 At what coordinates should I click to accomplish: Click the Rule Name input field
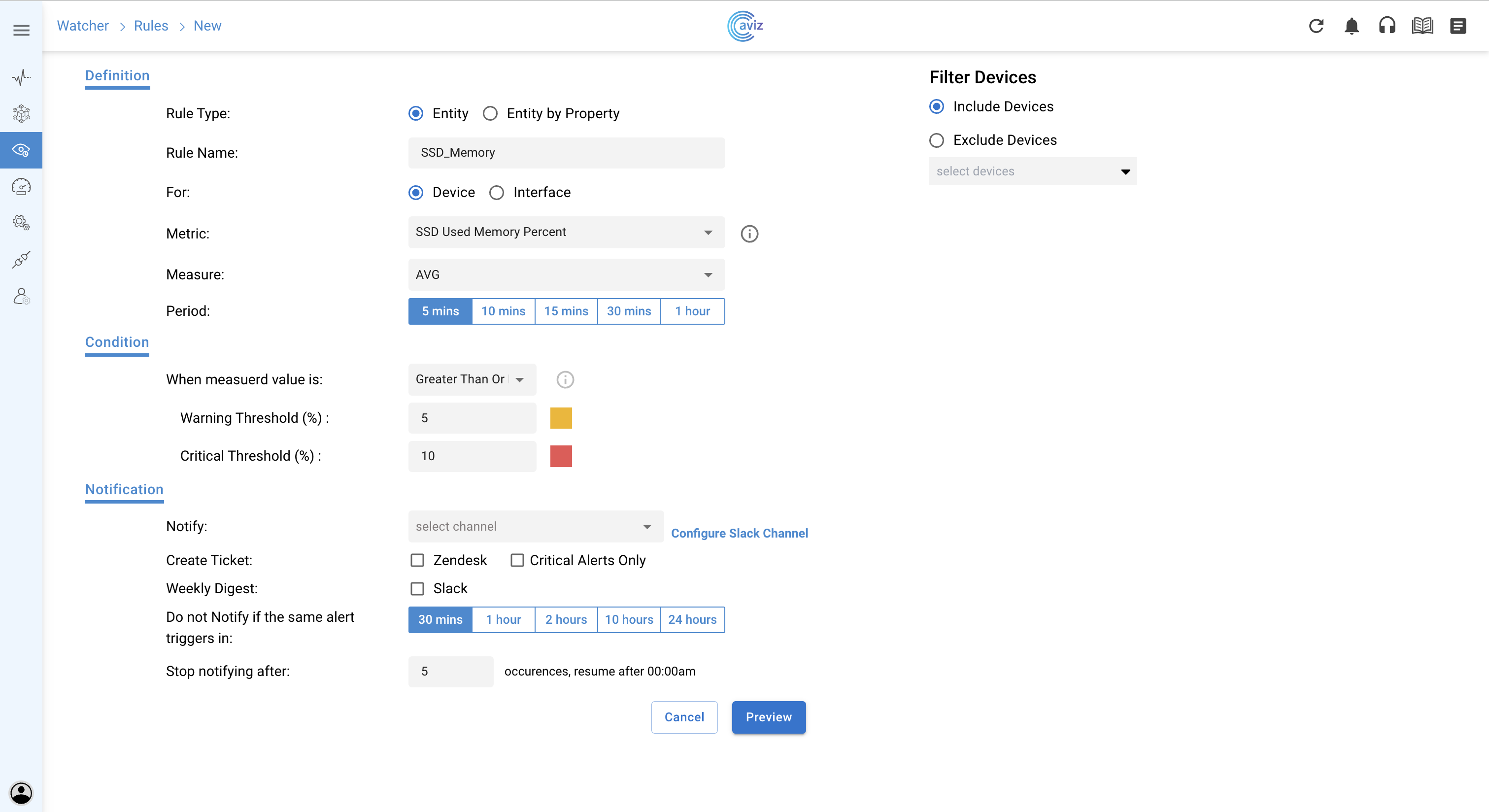coord(566,153)
